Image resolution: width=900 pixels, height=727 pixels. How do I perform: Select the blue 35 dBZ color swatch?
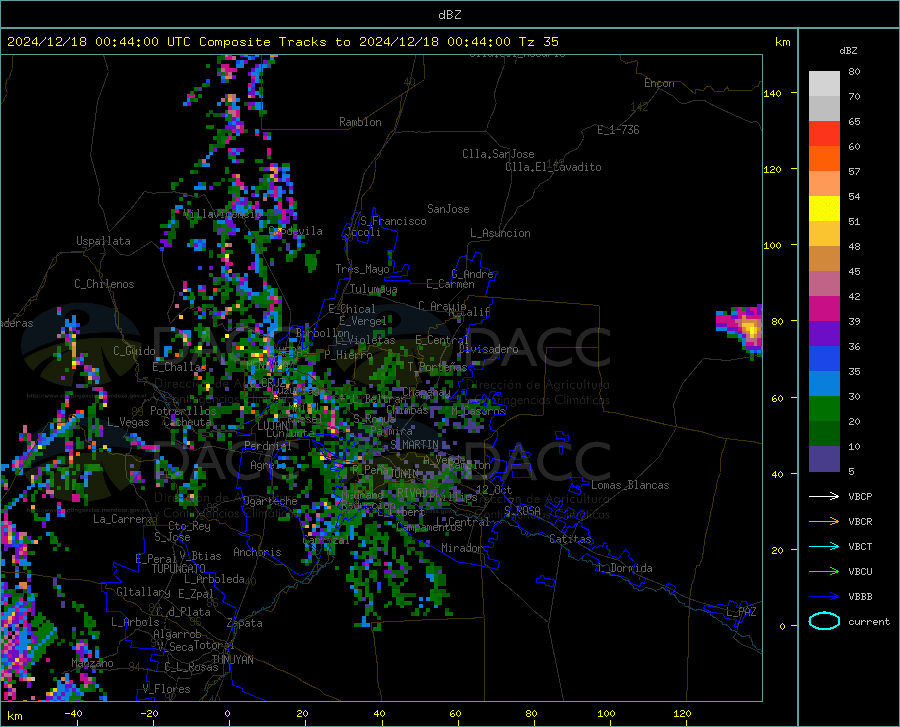click(x=824, y=359)
